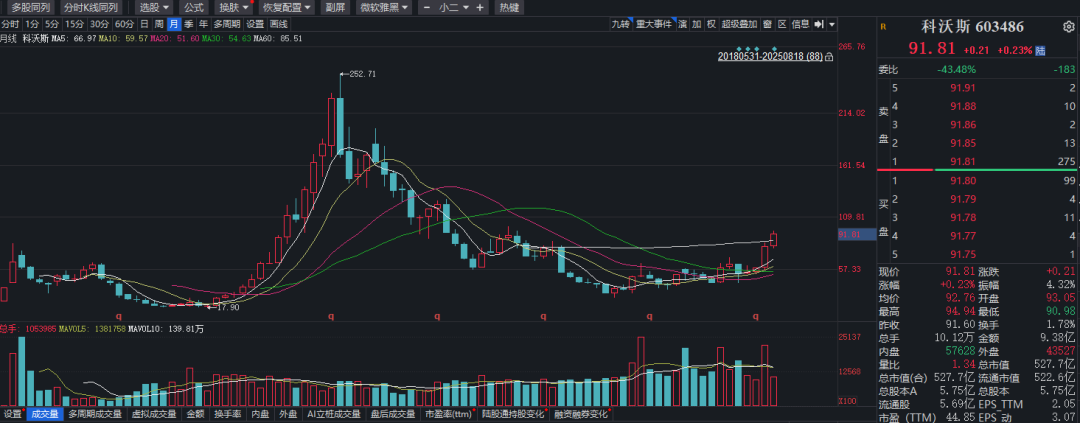The height and width of the screenshot is (423, 1080).
Task: Toggle the 重大事件 overlay
Action: point(655,24)
